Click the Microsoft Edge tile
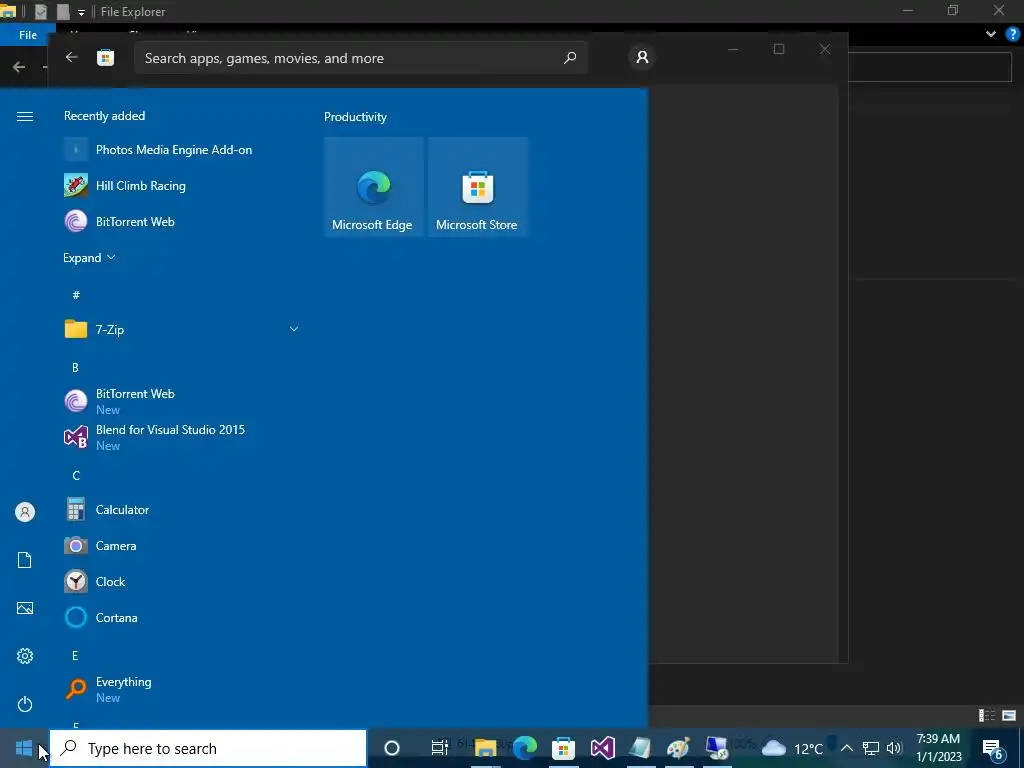 (x=374, y=187)
